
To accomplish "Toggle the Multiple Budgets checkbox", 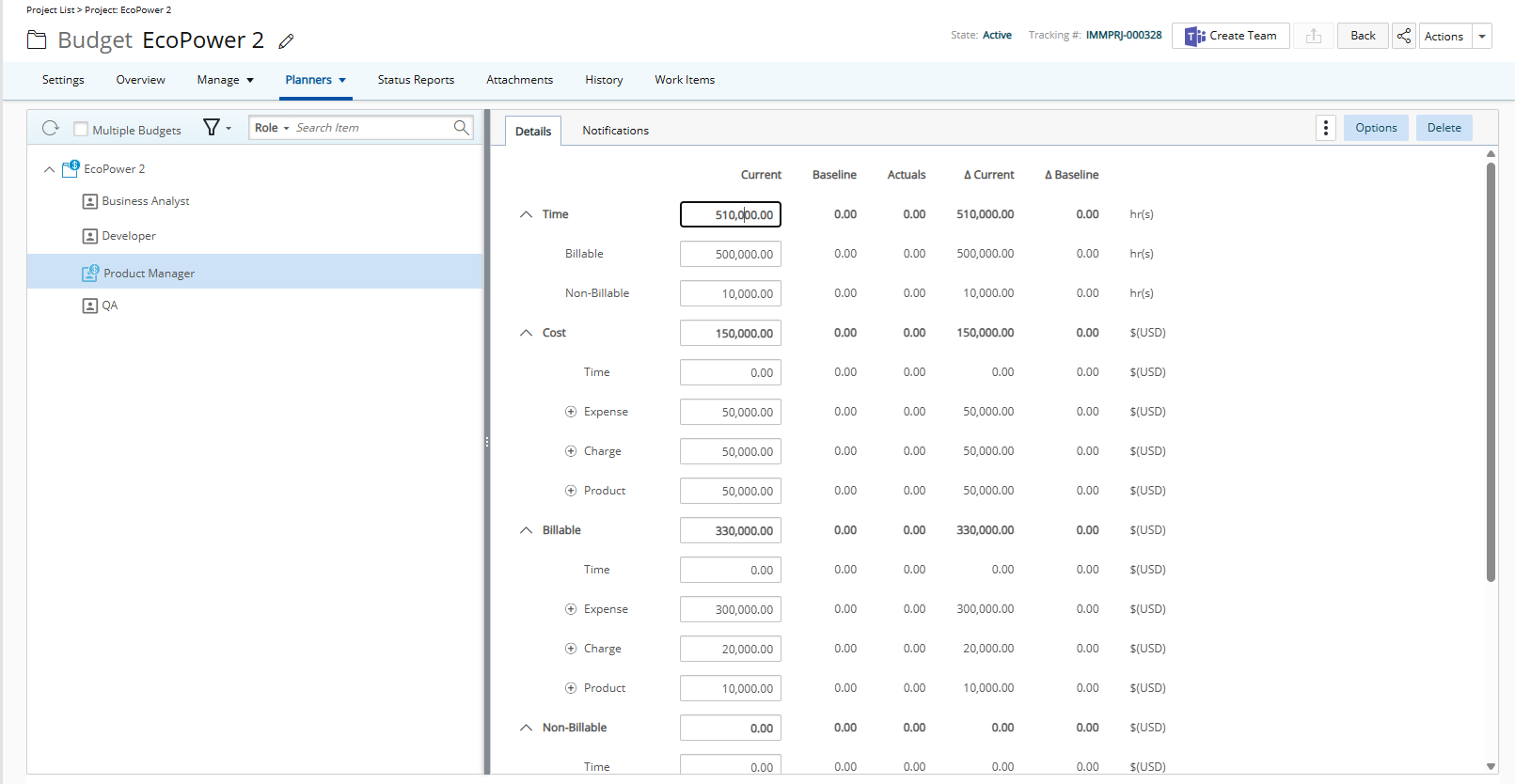I will 81,129.
